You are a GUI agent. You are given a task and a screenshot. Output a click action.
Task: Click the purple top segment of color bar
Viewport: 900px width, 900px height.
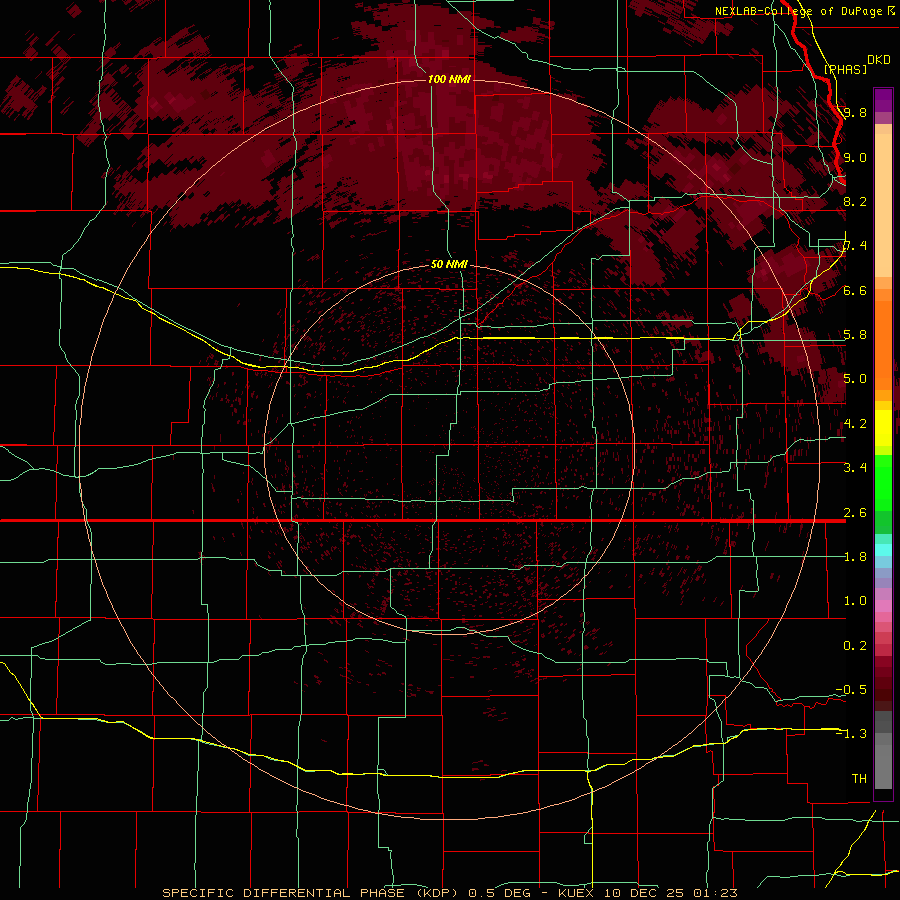coord(883,100)
